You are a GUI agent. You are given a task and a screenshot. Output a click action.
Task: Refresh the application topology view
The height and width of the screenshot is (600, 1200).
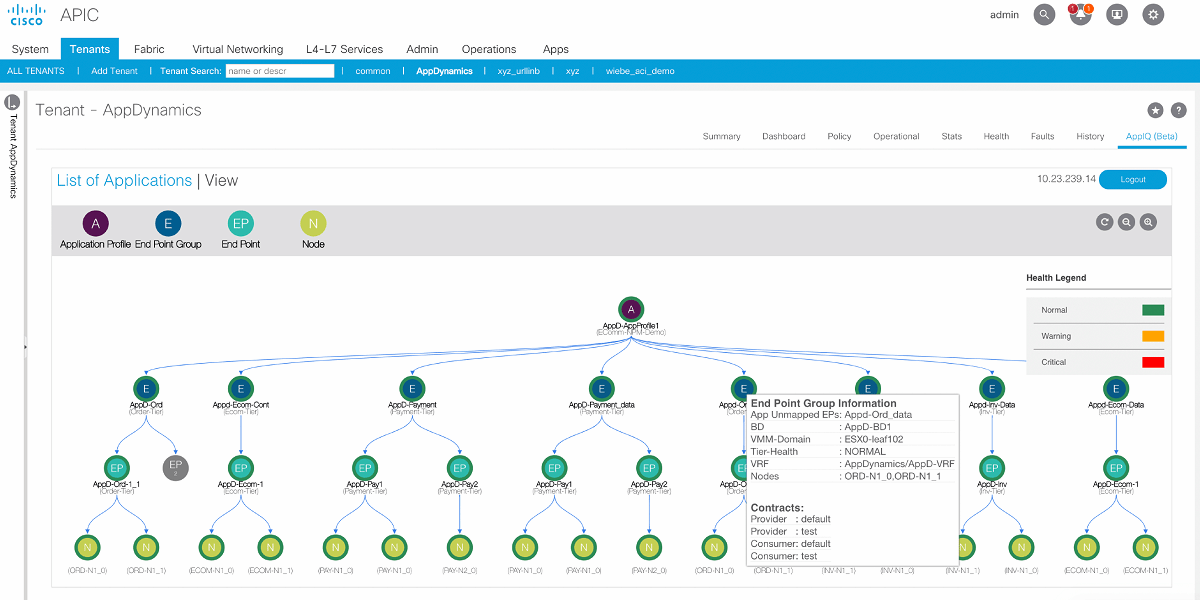point(1104,222)
